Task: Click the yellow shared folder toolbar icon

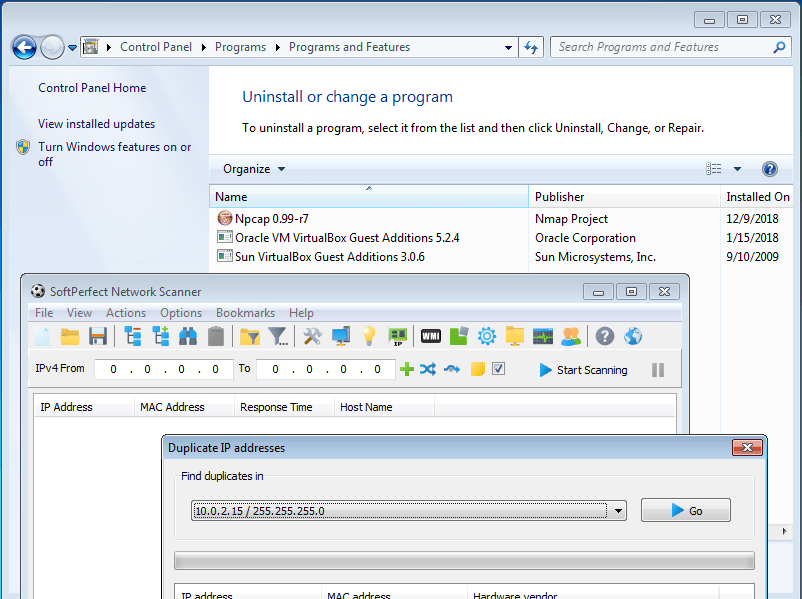Action: click(x=515, y=336)
